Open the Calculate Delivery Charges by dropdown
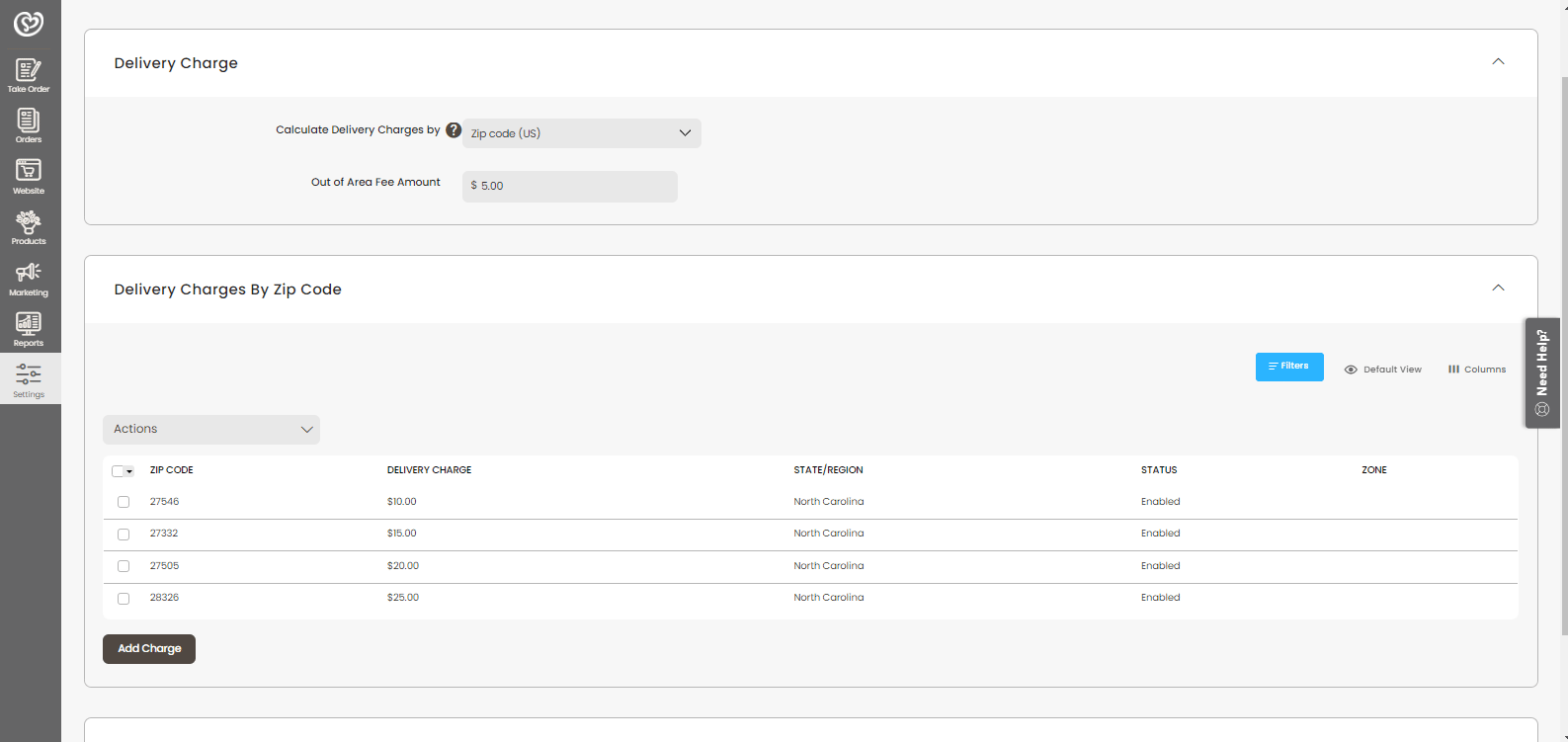Image resolution: width=1568 pixels, height=742 pixels. (x=581, y=133)
